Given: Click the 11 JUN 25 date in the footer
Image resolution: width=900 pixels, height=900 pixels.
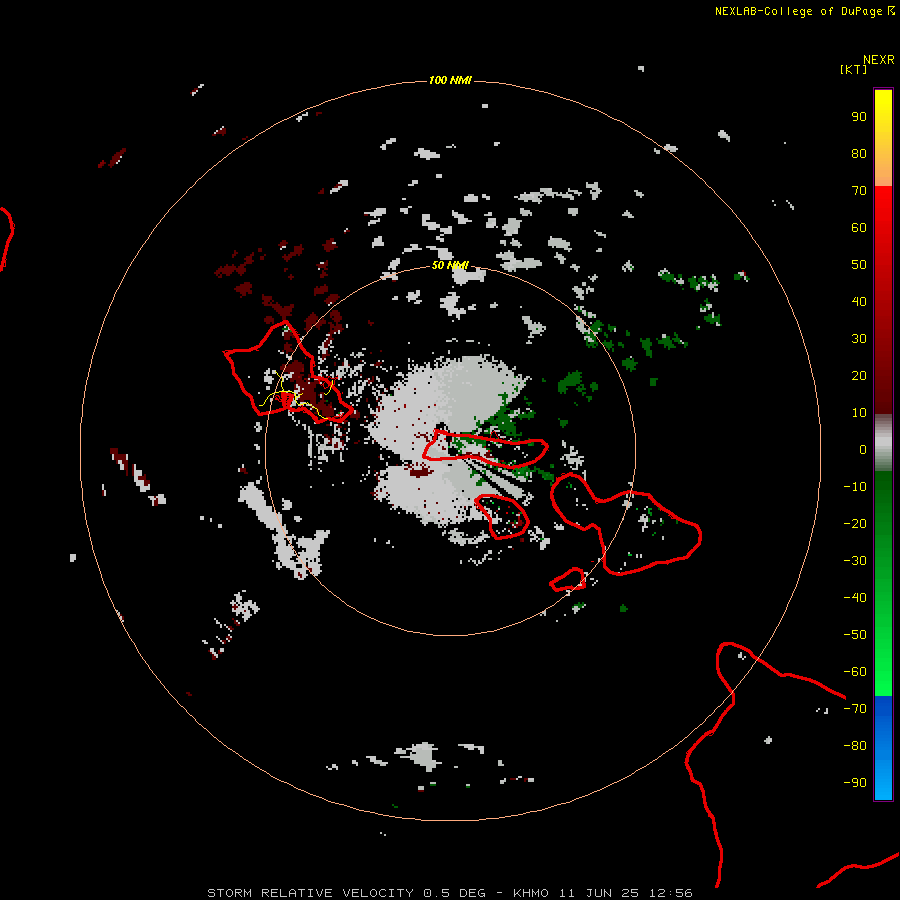Looking at the screenshot, I should pyautogui.click(x=599, y=893).
